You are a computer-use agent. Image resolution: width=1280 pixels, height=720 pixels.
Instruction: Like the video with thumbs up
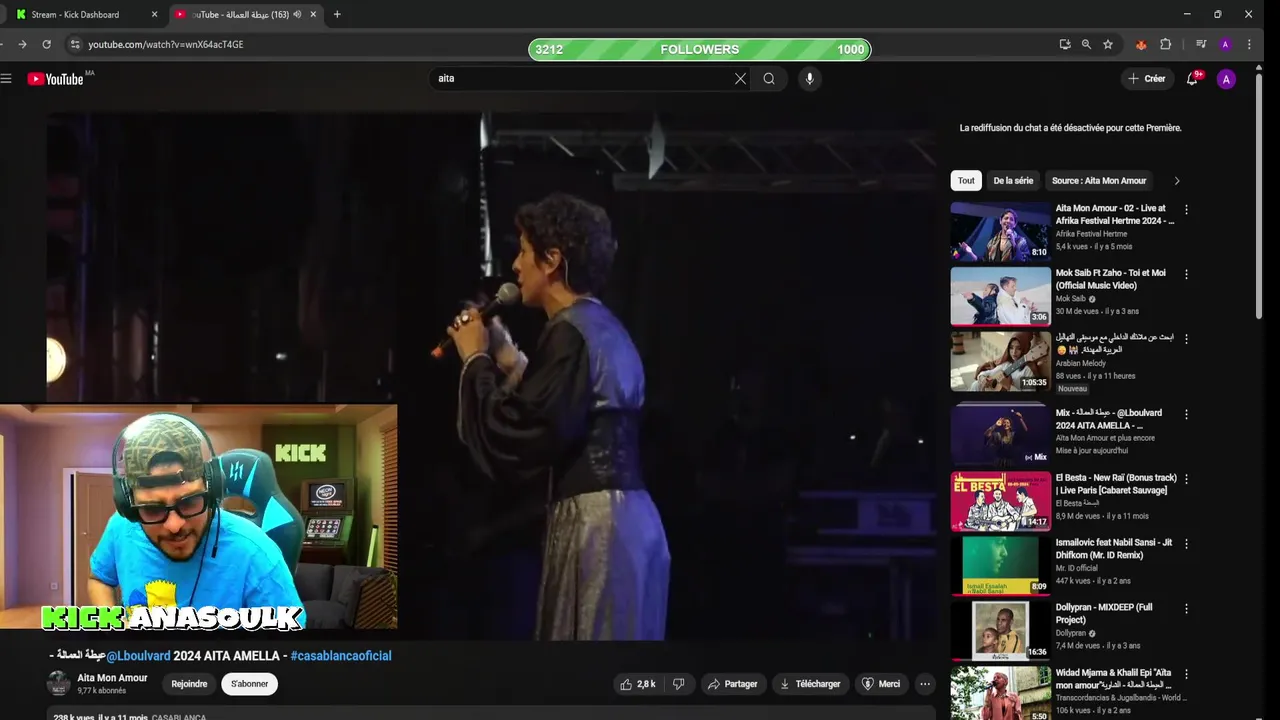coord(637,684)
